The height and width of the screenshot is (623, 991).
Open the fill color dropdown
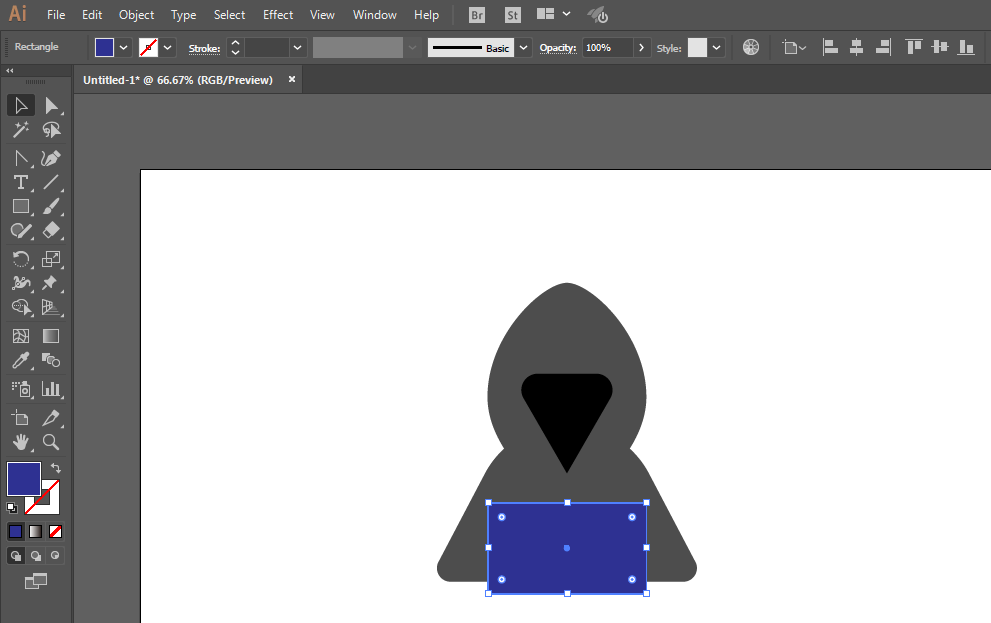124,48
